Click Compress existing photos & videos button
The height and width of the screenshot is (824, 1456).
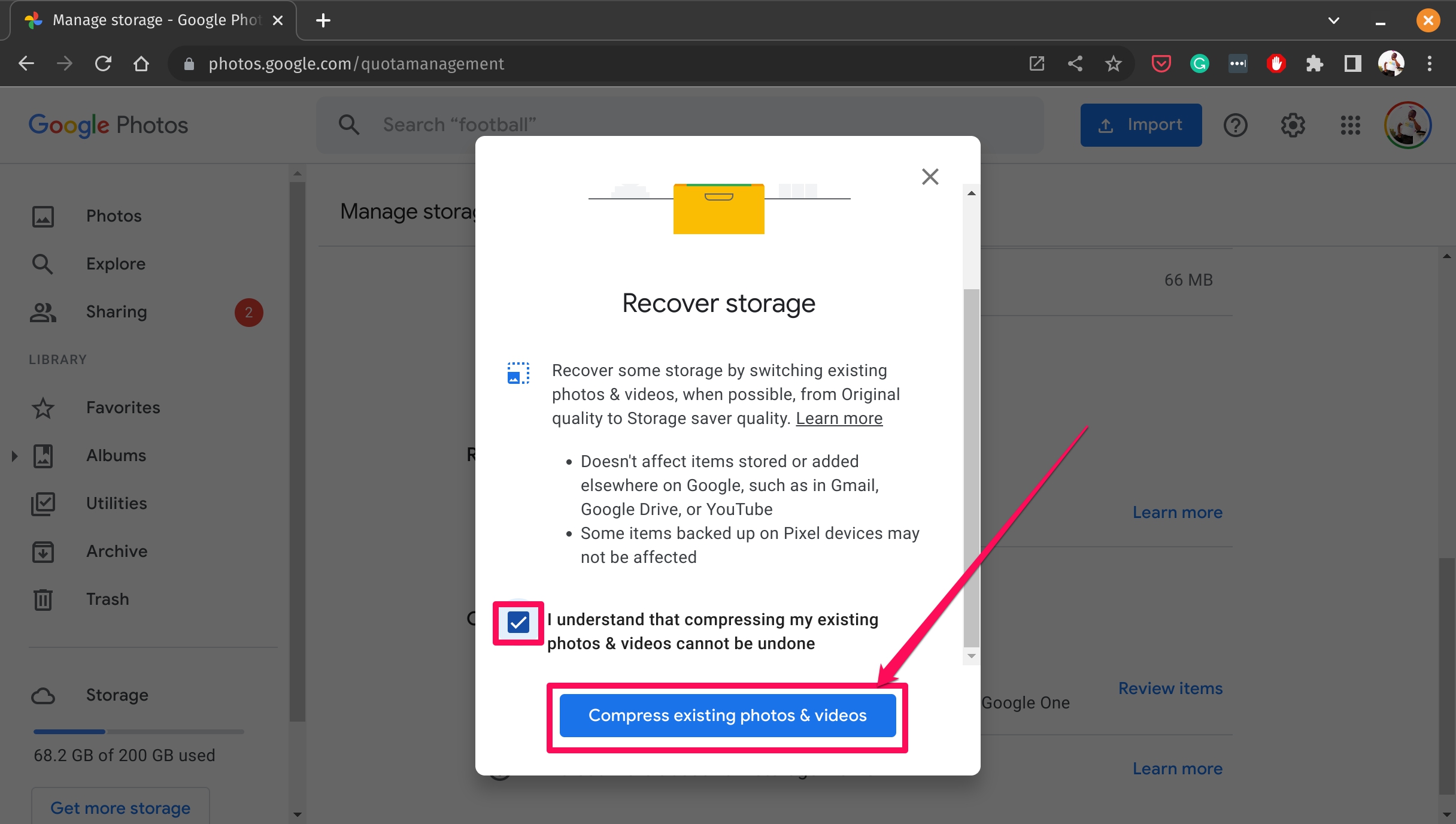tap(727, 716)
